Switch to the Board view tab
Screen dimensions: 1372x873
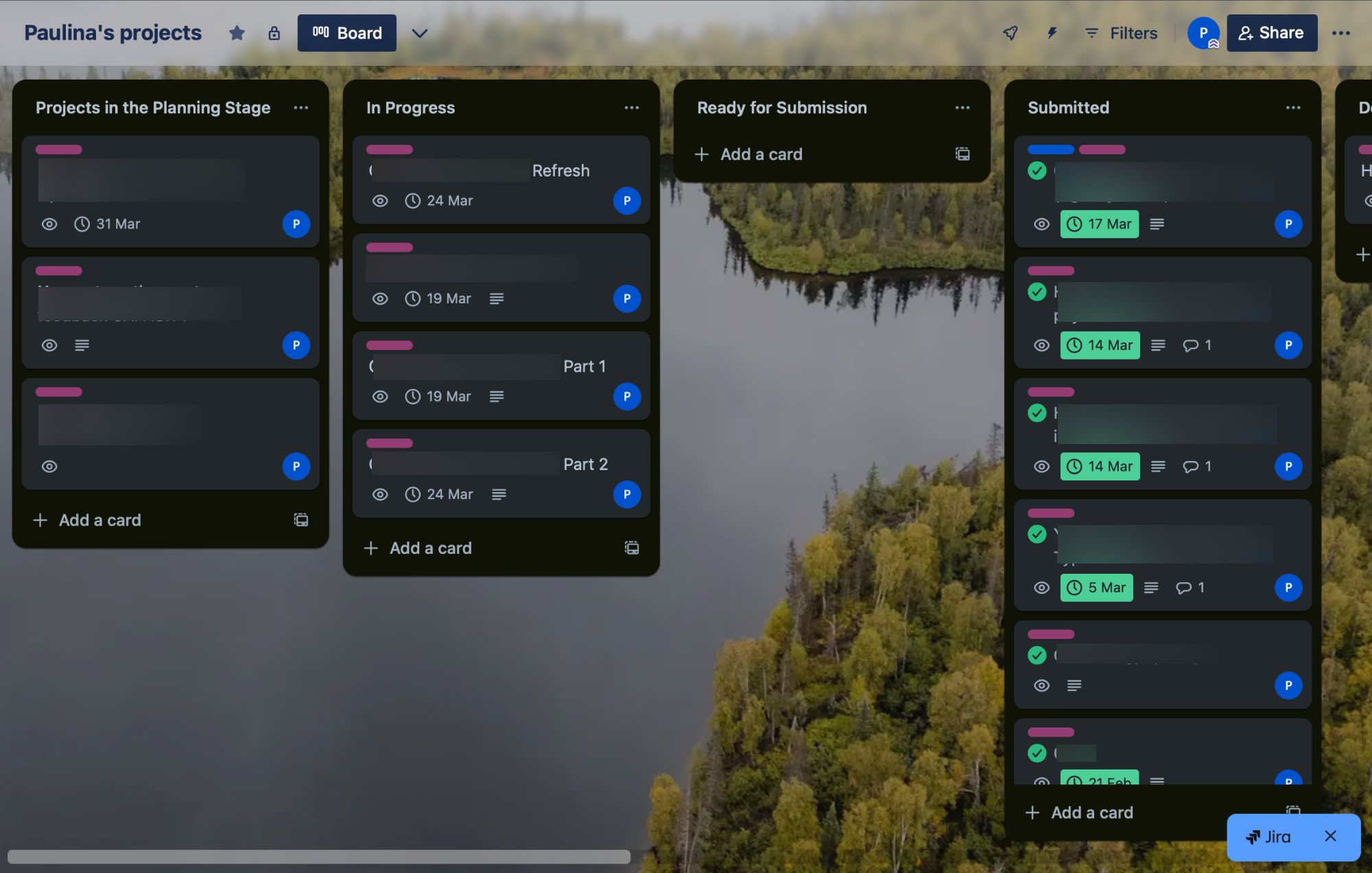click(x=346, y=33)
